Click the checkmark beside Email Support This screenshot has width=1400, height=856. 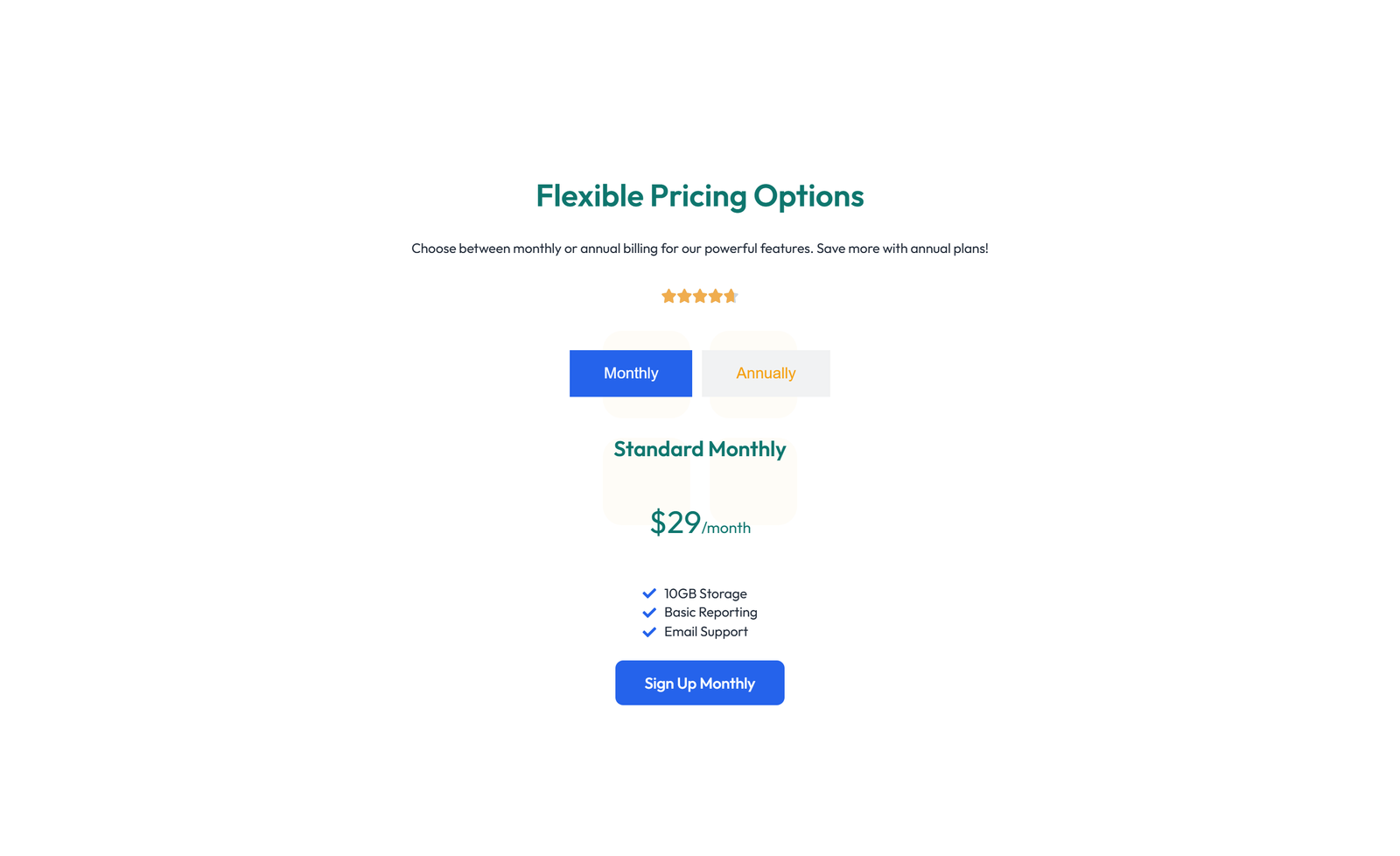(x=649, y=631)
